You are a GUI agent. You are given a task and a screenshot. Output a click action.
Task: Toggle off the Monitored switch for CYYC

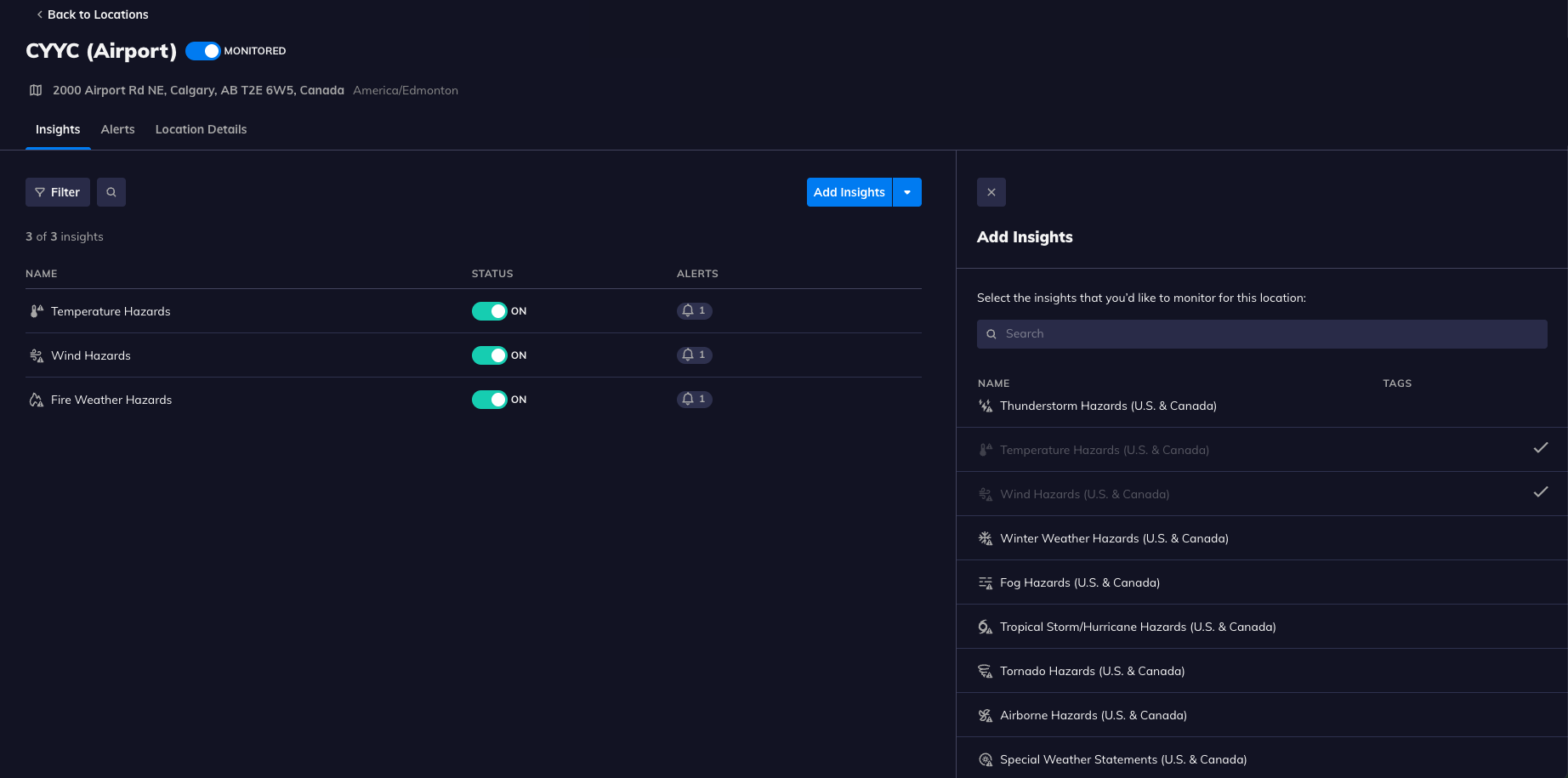pyautogui.click(x=202, y=51)
